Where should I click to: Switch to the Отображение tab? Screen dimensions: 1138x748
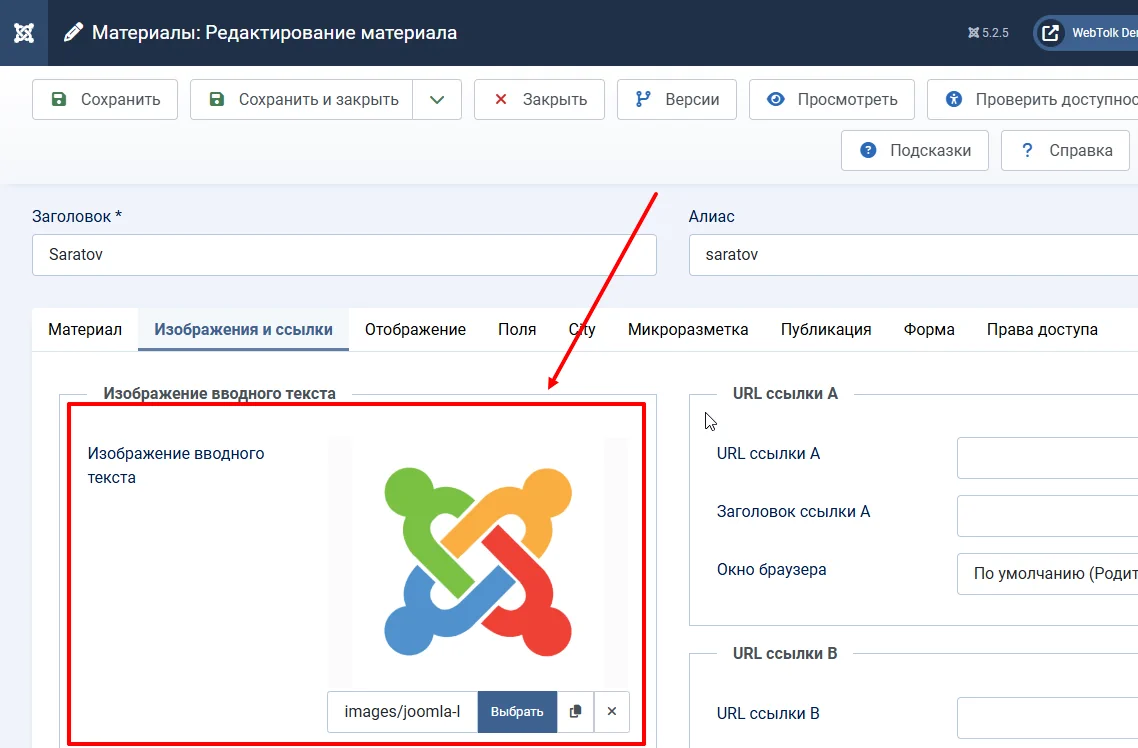[415, 329]
